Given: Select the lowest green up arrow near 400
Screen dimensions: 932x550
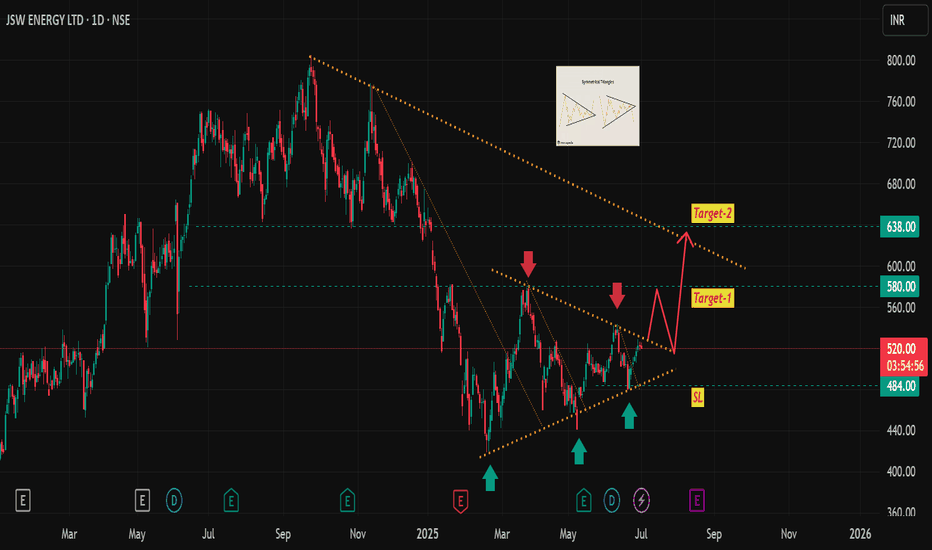Looking at the screenshot, I should [490, 478].
